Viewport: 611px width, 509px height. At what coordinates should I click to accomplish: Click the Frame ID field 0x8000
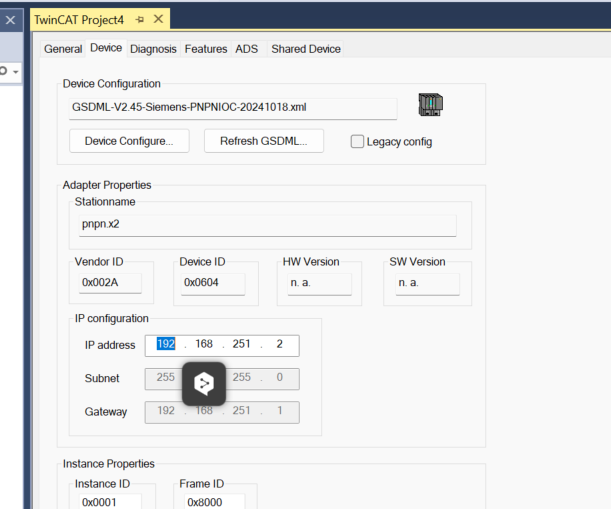(215, 502)
